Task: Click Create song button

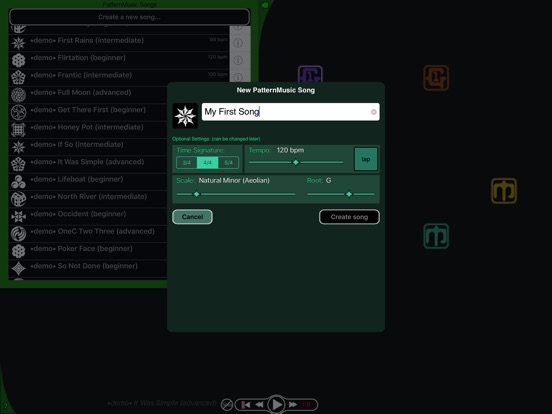Action: [349, 217]
